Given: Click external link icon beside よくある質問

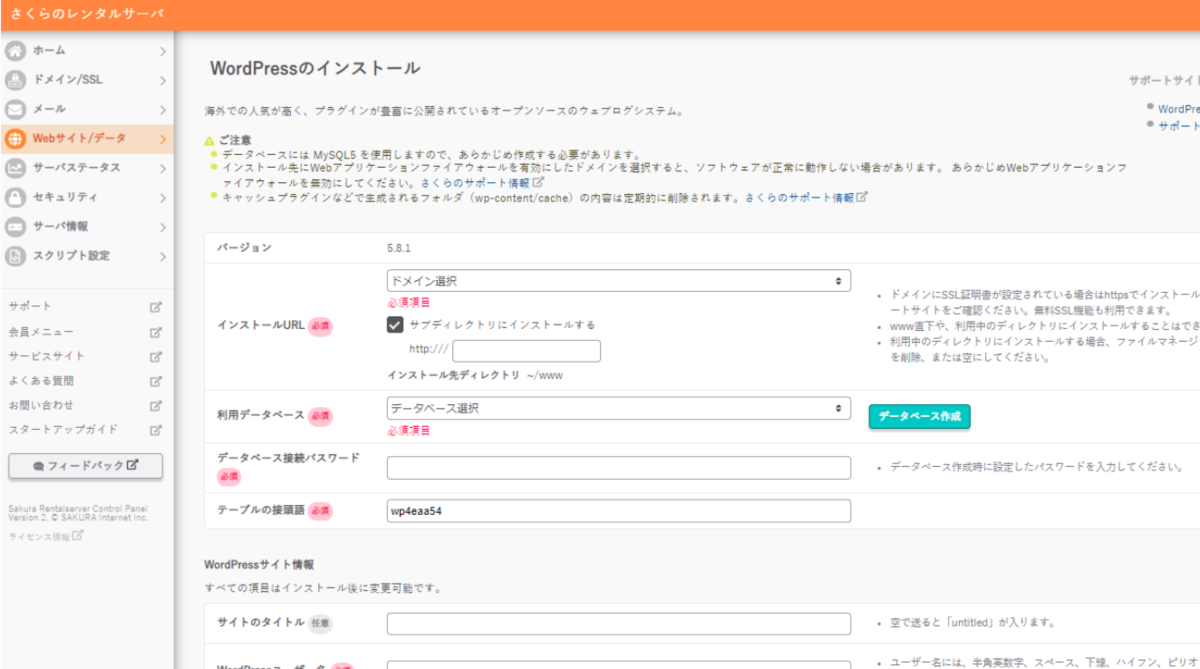Looking at the screenshot, I should coord(155,381).
